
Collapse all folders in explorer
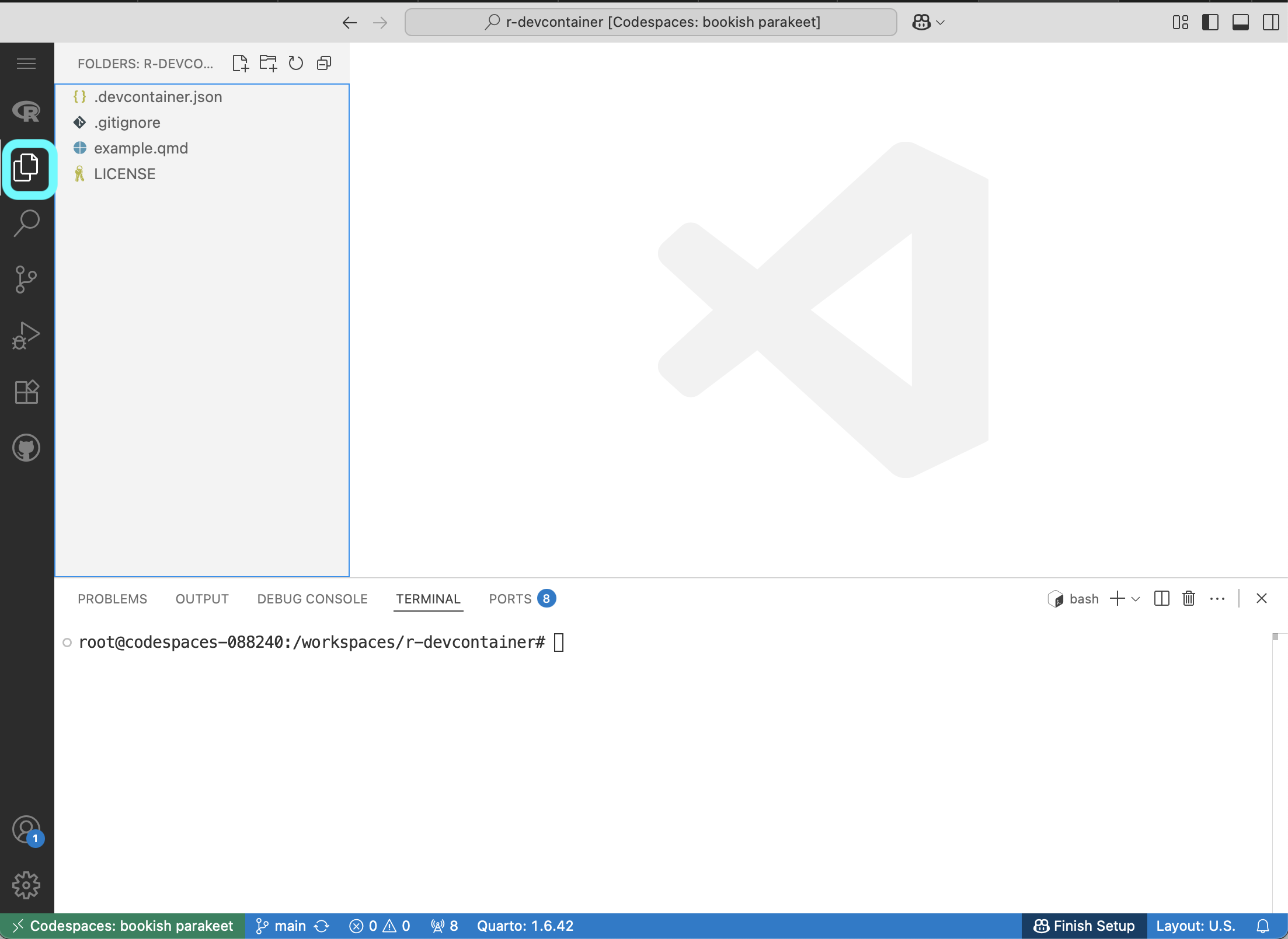point(324,63)
